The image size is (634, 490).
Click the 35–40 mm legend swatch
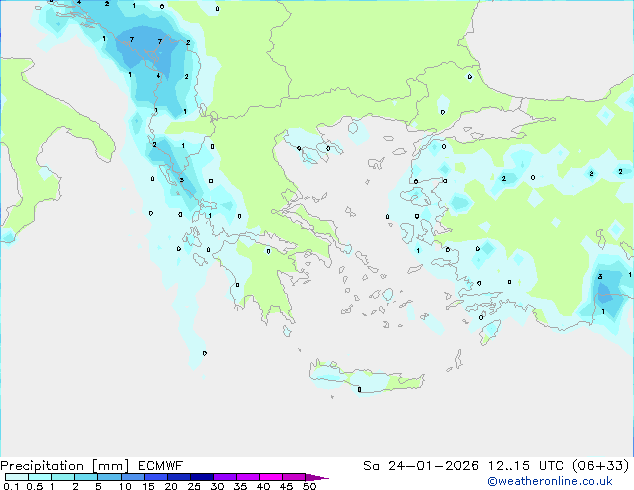point(247,477)
